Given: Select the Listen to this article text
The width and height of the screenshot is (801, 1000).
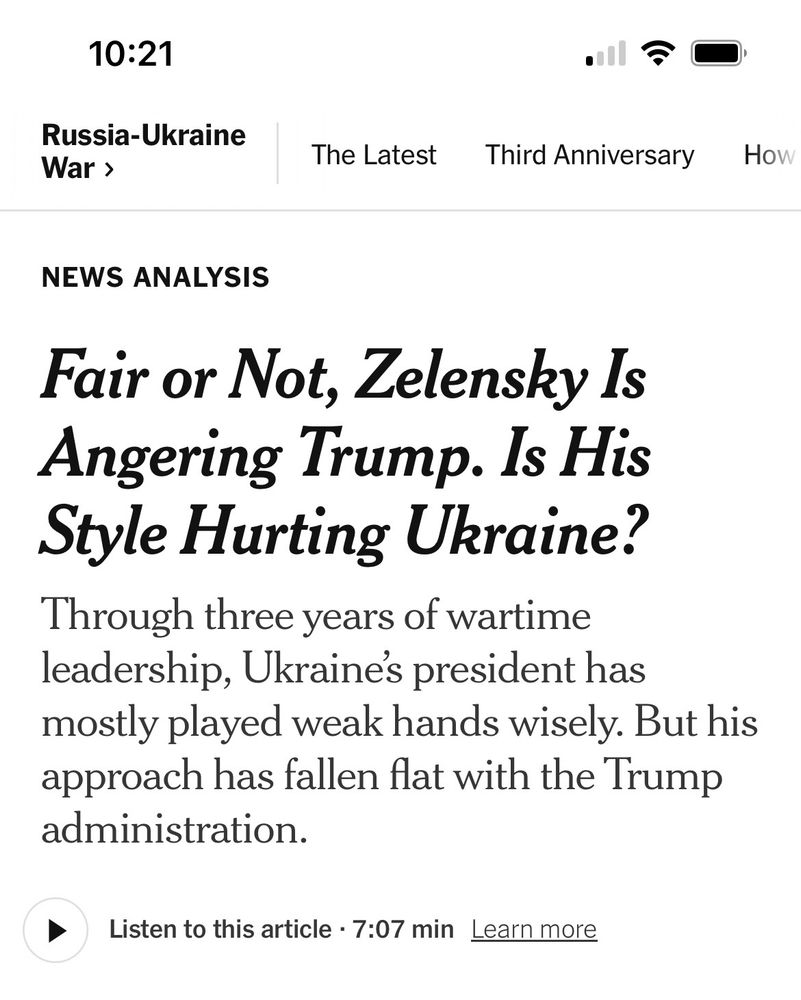Looking at the screenshot, I should pos(218,929).
